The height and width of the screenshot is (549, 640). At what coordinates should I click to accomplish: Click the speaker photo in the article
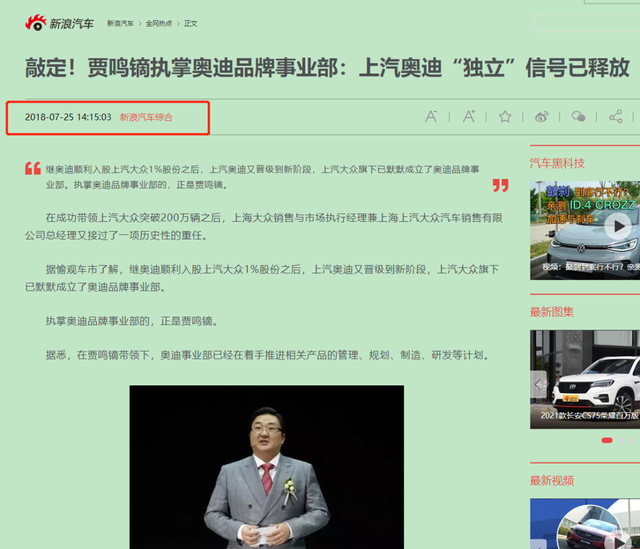[267, 467]
